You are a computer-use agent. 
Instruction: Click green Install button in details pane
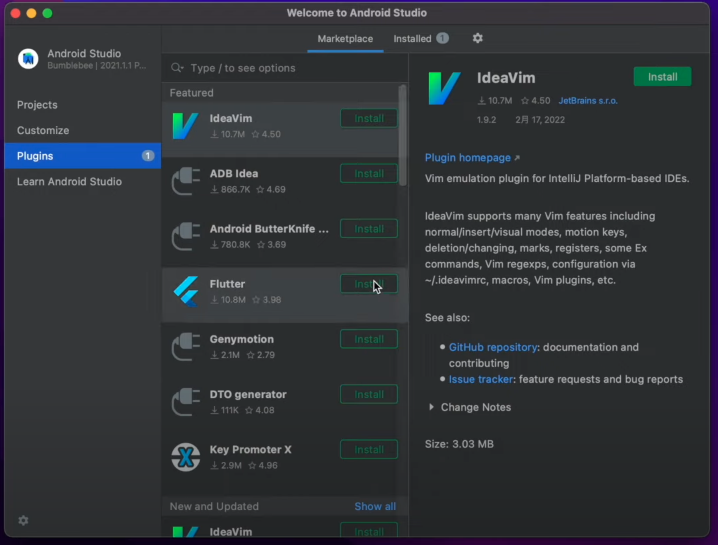662,77
